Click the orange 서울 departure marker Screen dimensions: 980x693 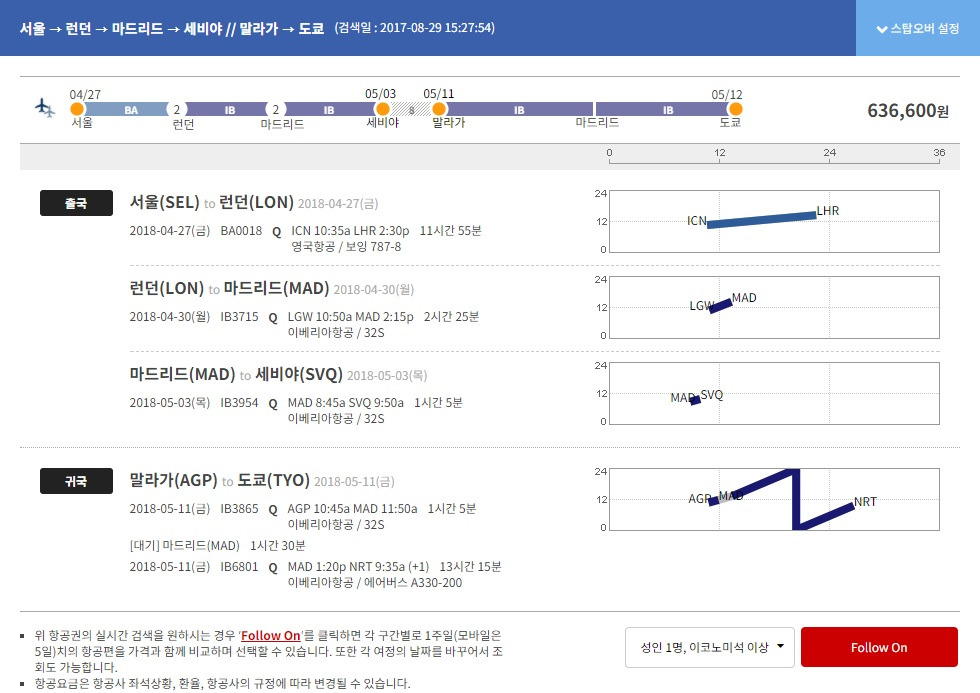(x=77, y=109)
